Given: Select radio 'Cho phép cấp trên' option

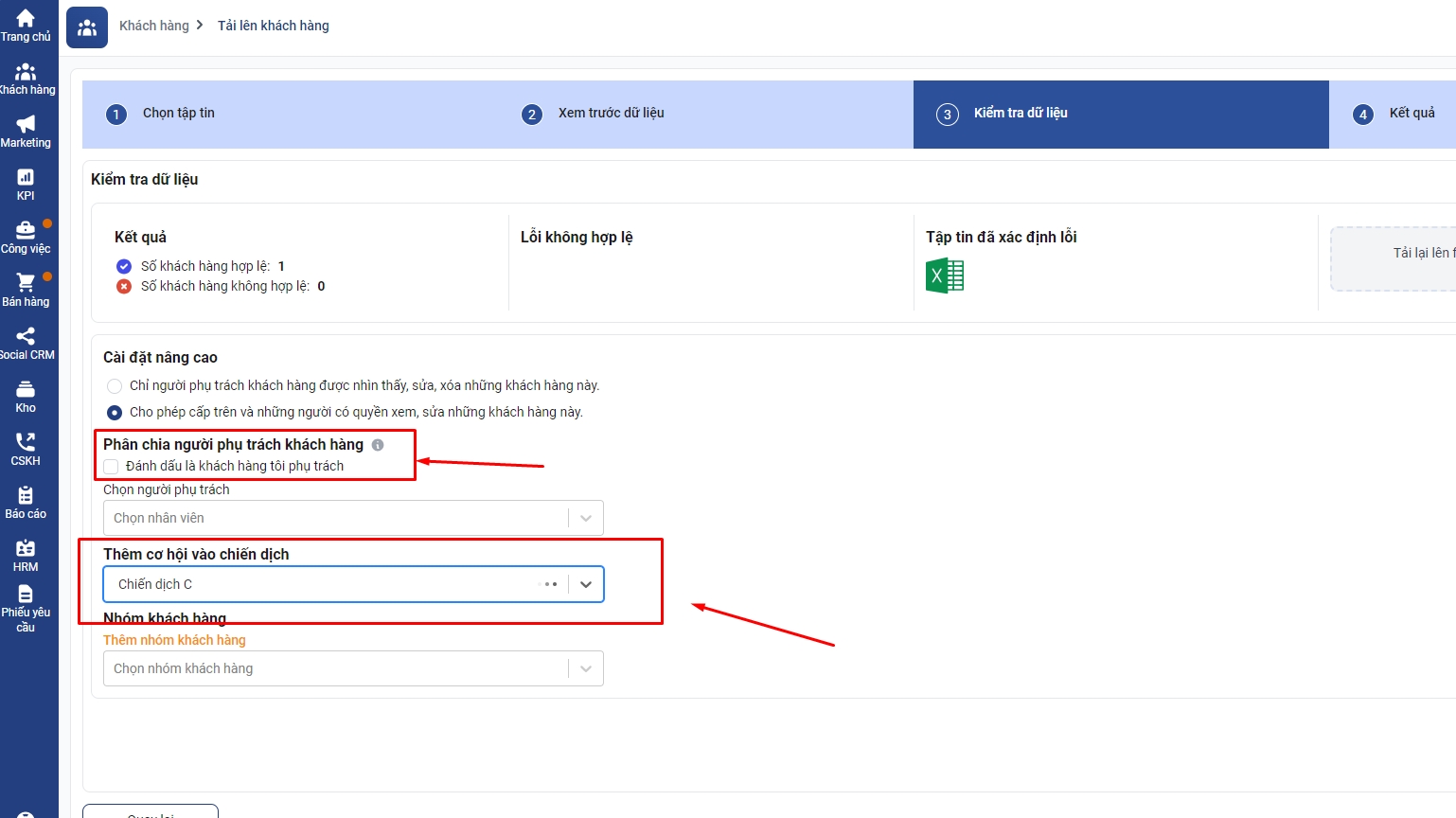Looking at the screenshot, I should coord(115,413).
